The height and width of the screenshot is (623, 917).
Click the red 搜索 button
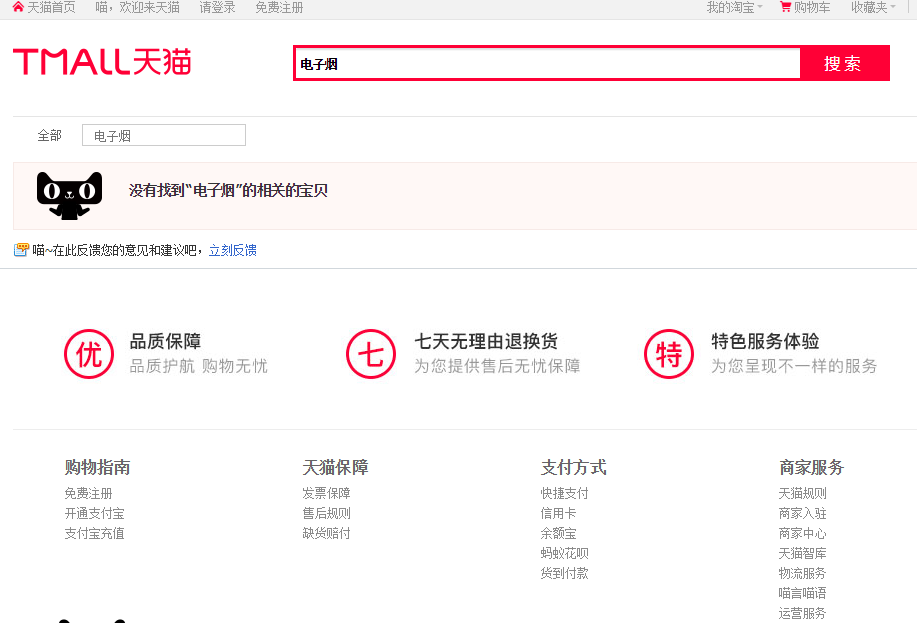[844, 63]
